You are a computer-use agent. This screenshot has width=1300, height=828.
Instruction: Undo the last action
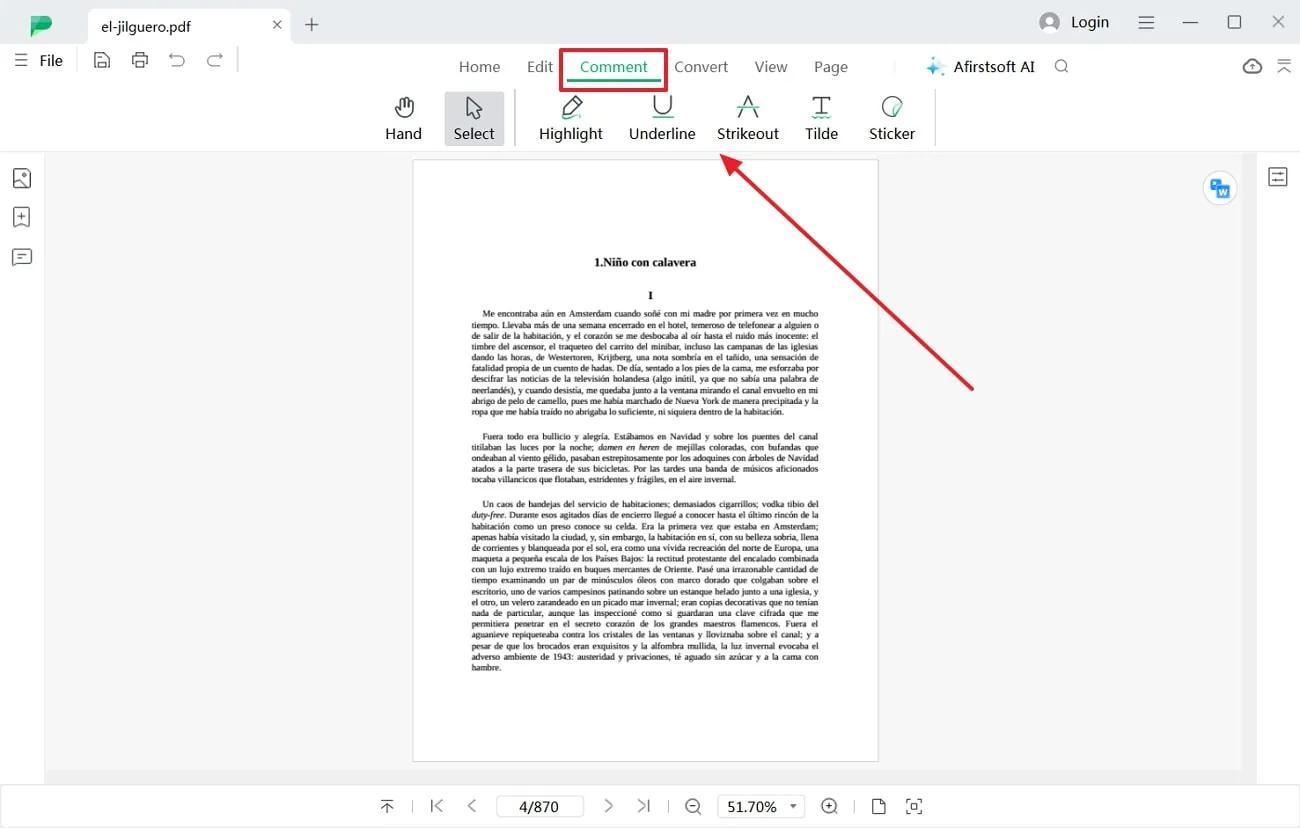(177, 60)
